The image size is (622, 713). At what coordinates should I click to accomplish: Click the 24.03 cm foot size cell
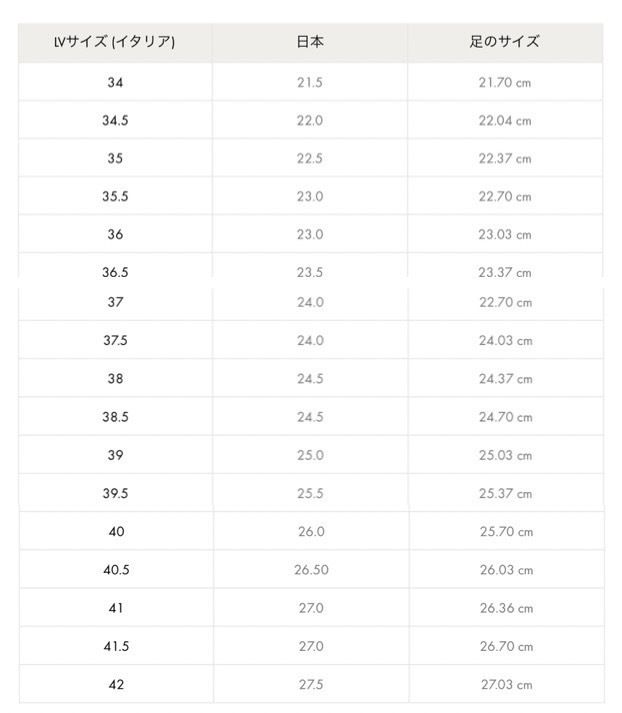506,341
